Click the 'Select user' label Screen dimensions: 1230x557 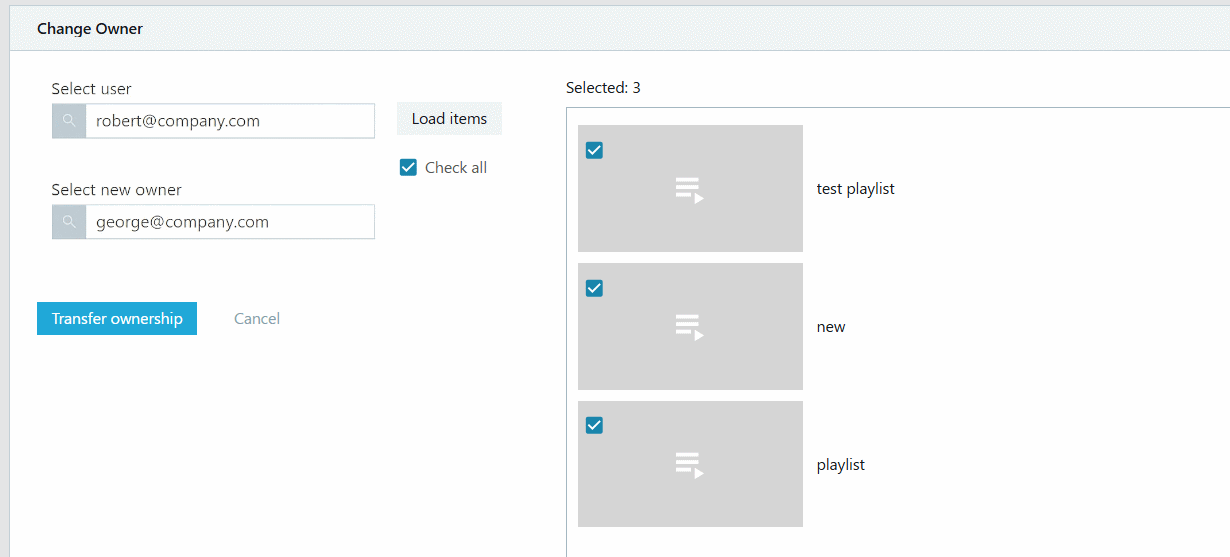(x=92, y=89)
